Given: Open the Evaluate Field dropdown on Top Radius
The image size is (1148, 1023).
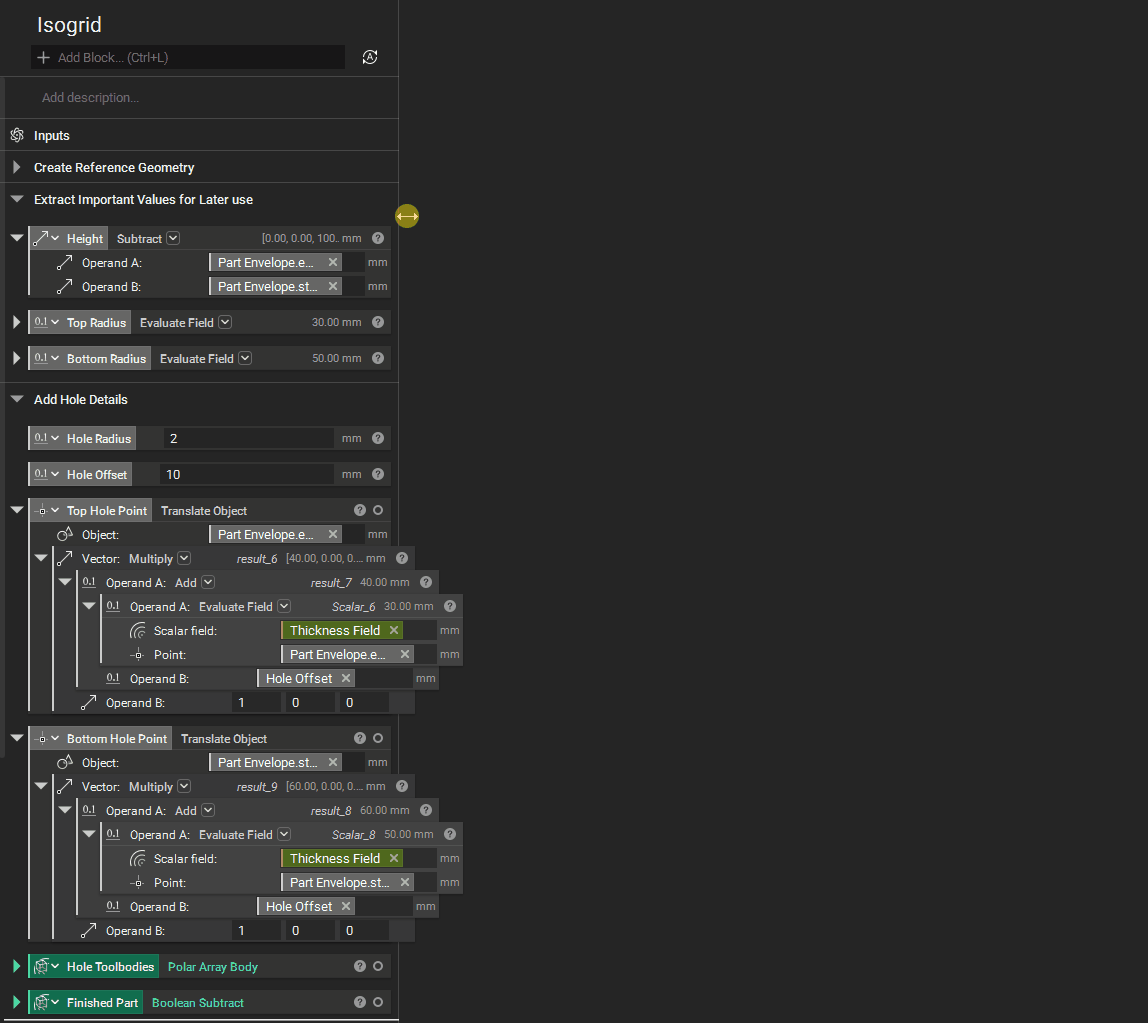Looking at the screenshot, I should pos(225,322).
